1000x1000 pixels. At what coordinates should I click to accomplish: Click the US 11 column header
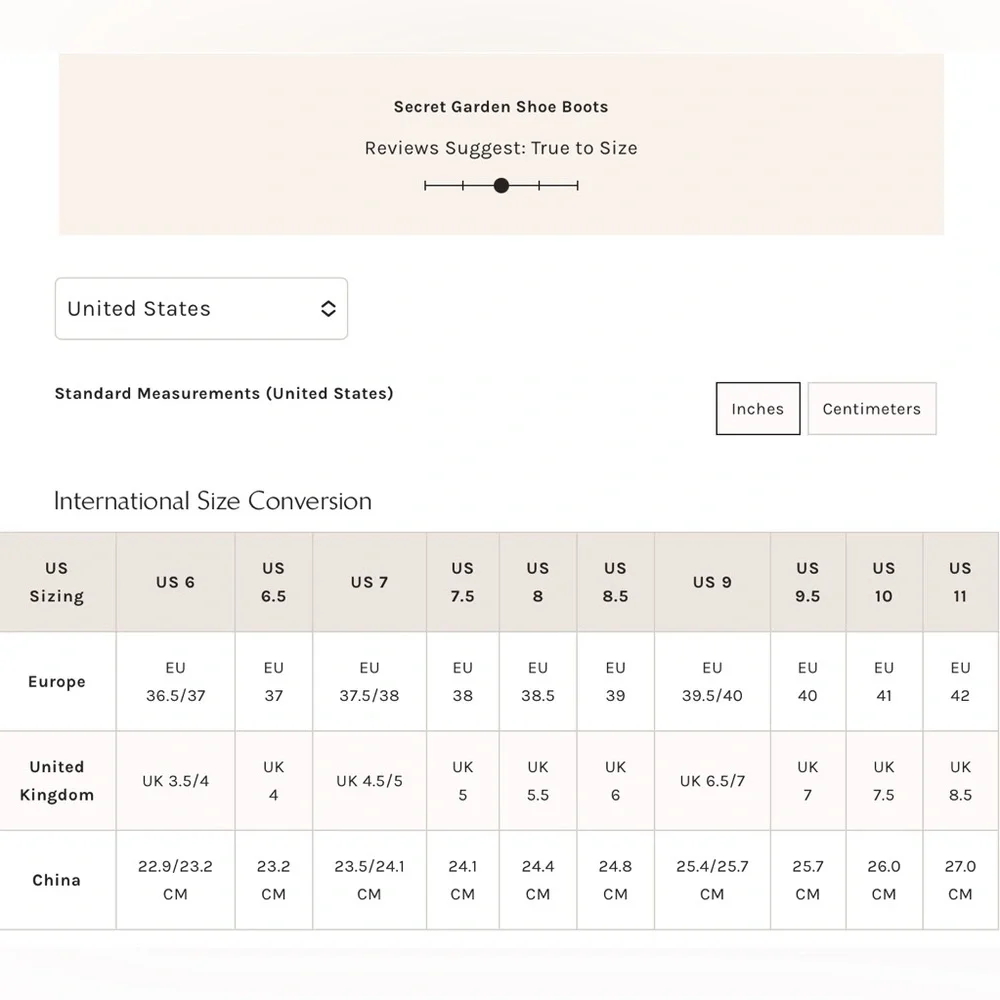tap(960, 582)
